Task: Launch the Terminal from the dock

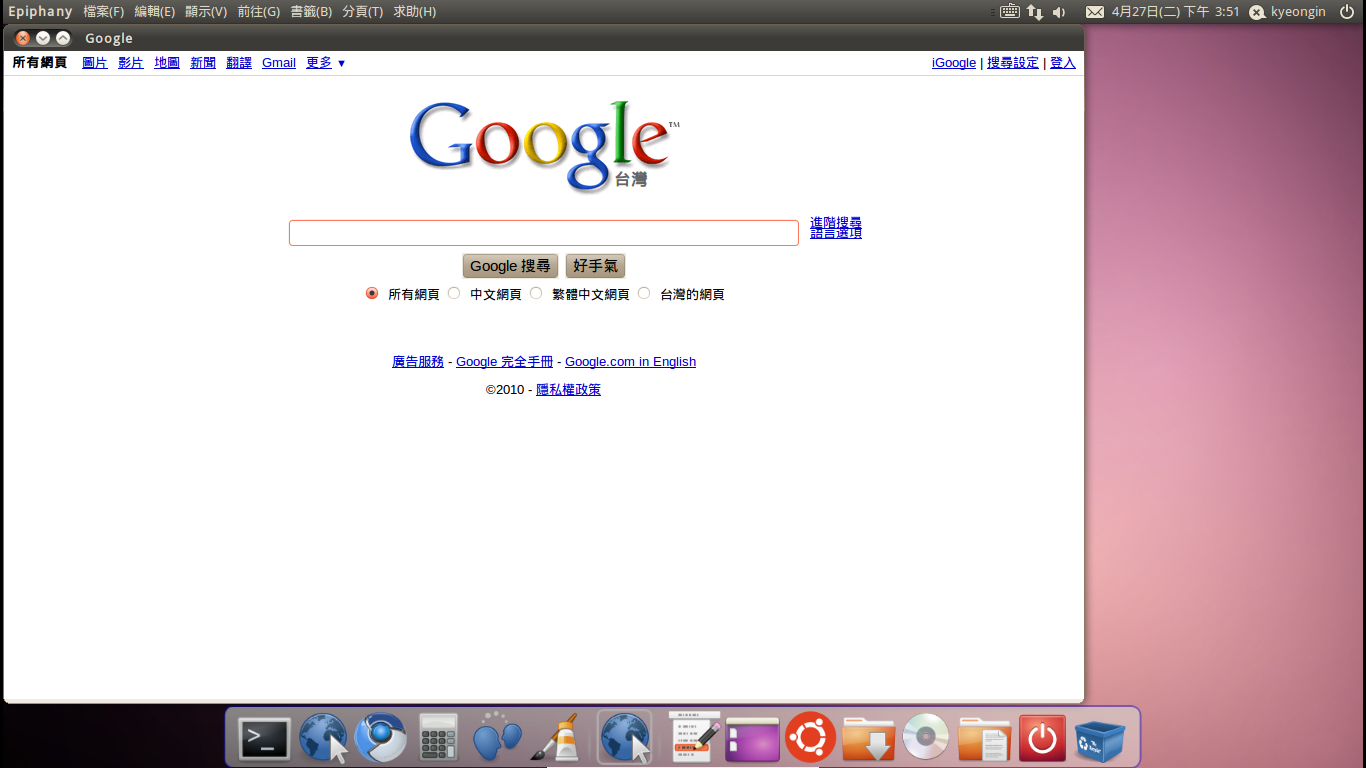Action: point(265,739)
